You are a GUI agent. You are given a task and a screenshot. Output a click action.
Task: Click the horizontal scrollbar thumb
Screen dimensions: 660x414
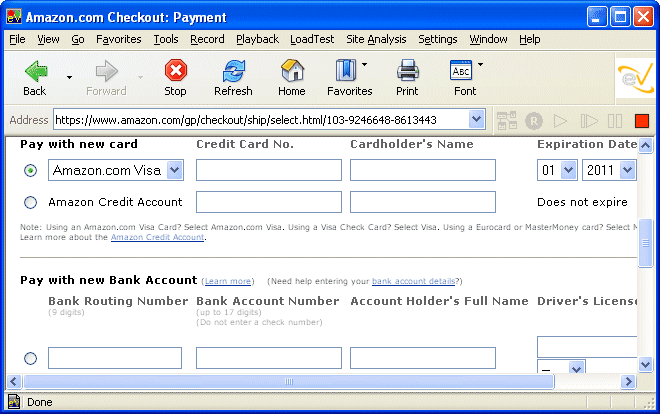(x=289, y=382)
